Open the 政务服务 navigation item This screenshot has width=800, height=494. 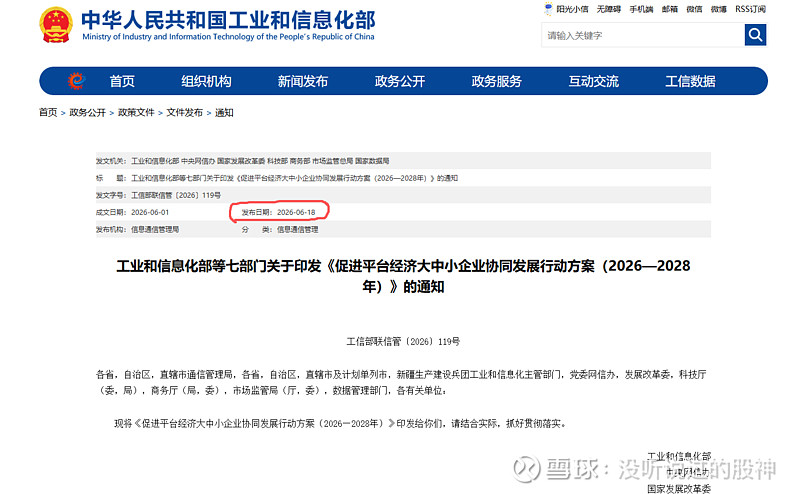(x=496, y=81)
